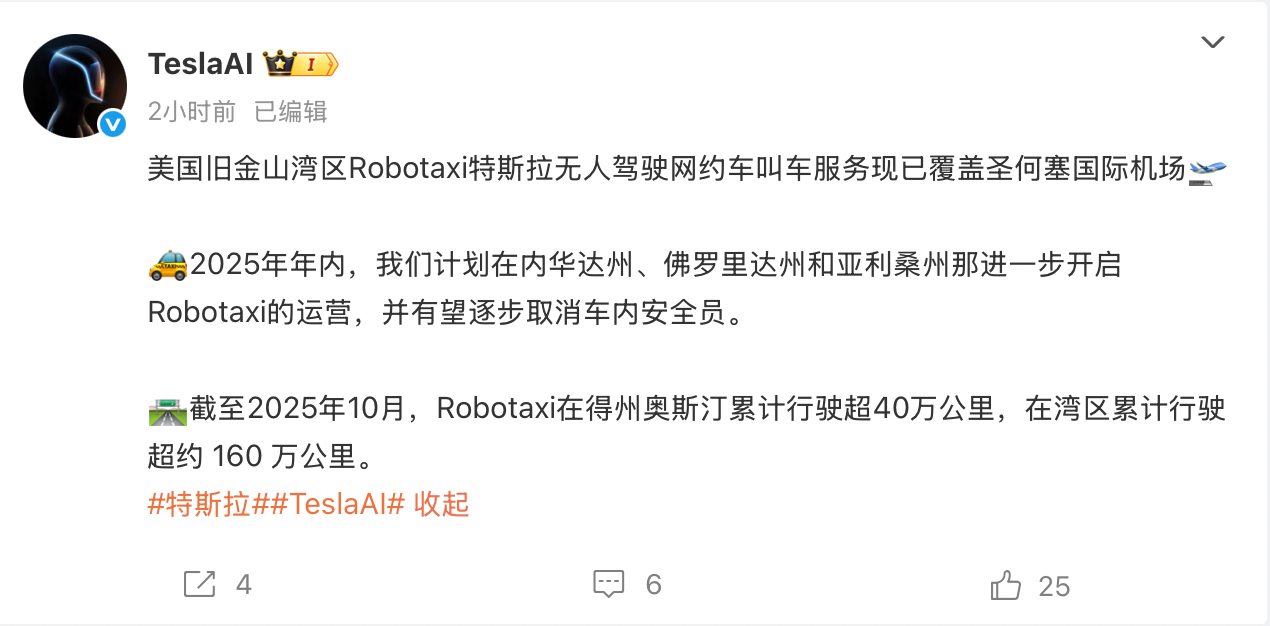Click the highway emoji before 截至2025年10月

pos(167,410)
